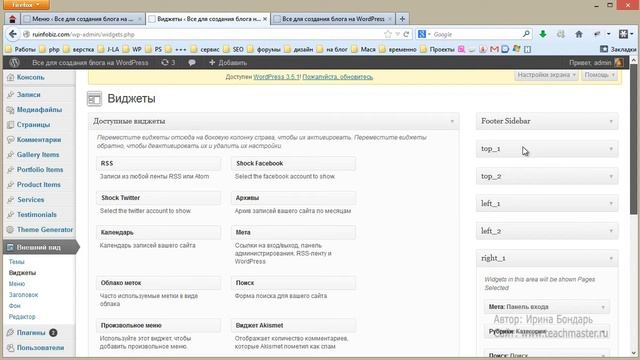Switch to third tab Все для создания блога
The width and height of the screenshot is (640, 360).
[333, 19]
